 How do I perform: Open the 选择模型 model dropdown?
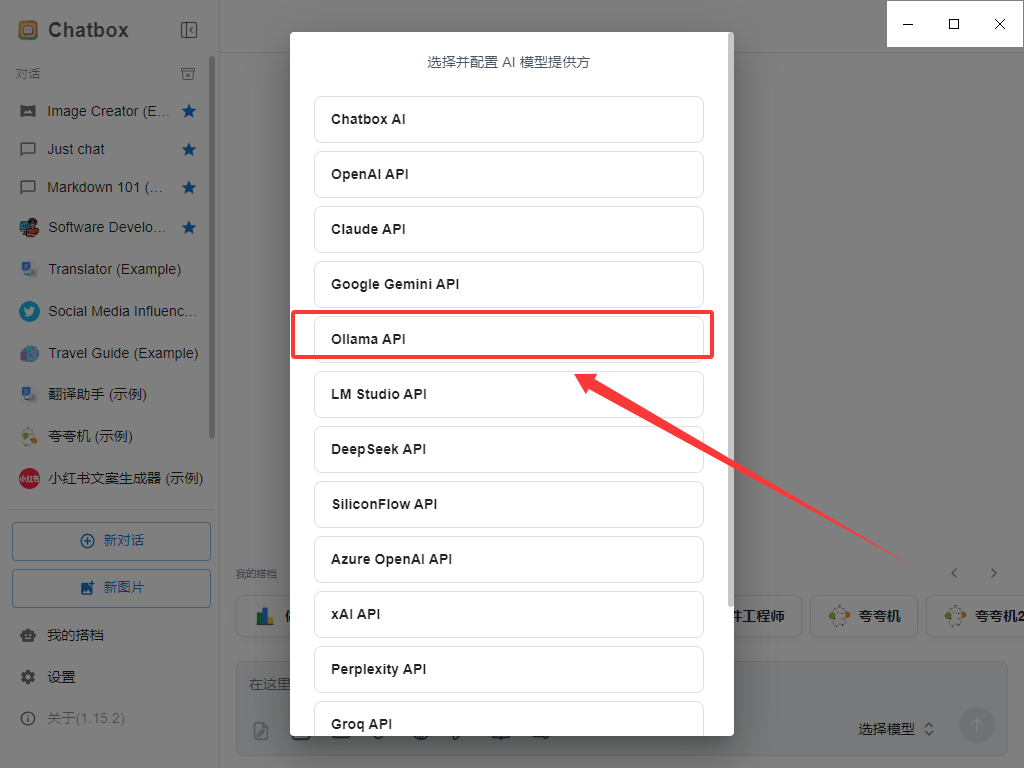pos(896,729)
